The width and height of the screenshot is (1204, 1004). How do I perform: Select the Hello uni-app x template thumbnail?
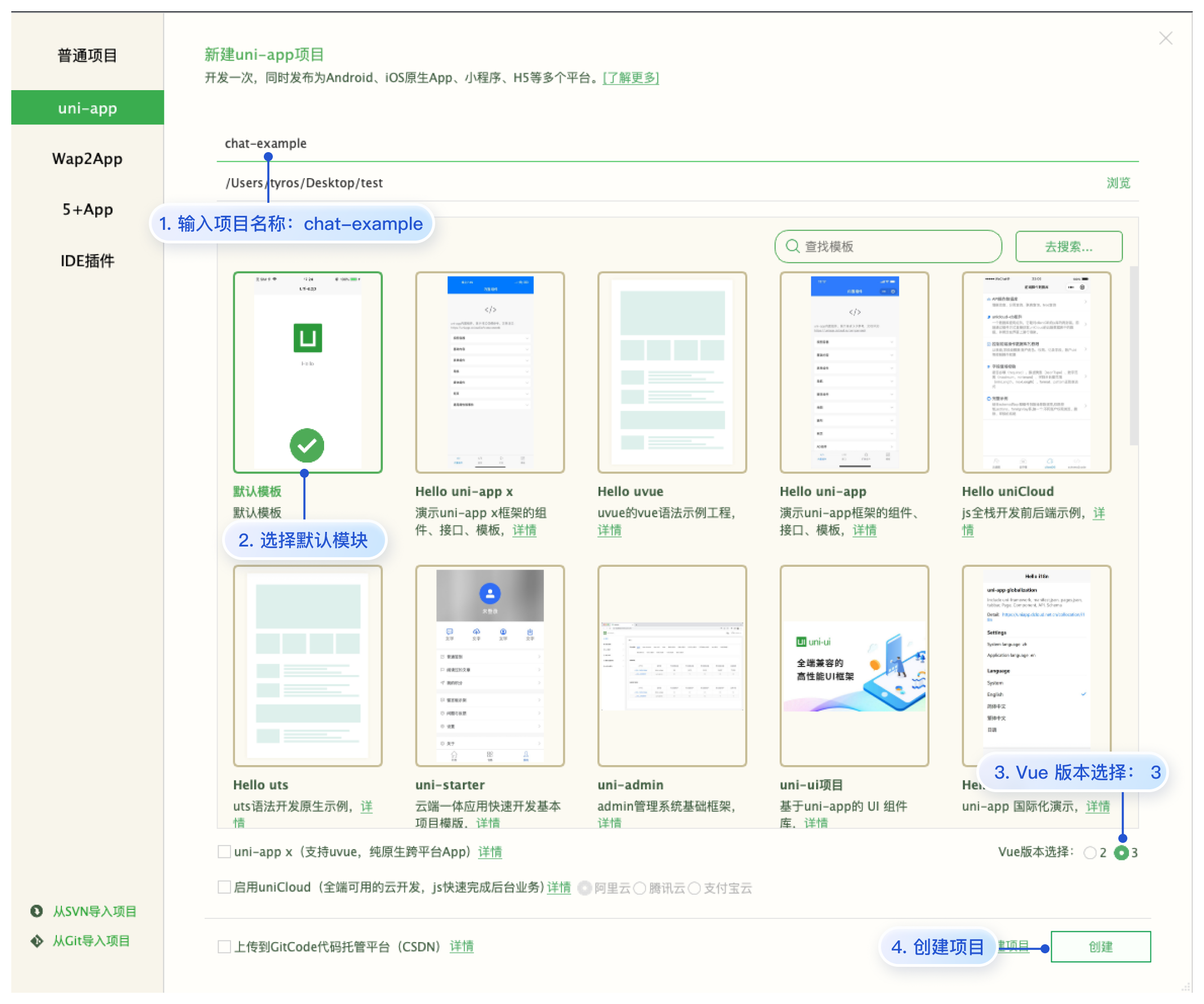490,372
